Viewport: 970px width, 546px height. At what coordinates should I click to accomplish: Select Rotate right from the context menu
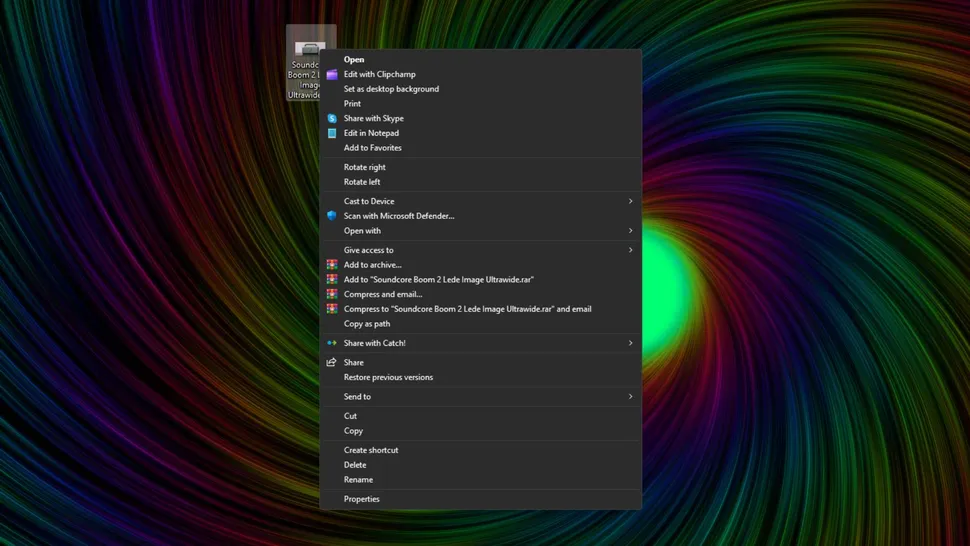[x=364, y=167]
